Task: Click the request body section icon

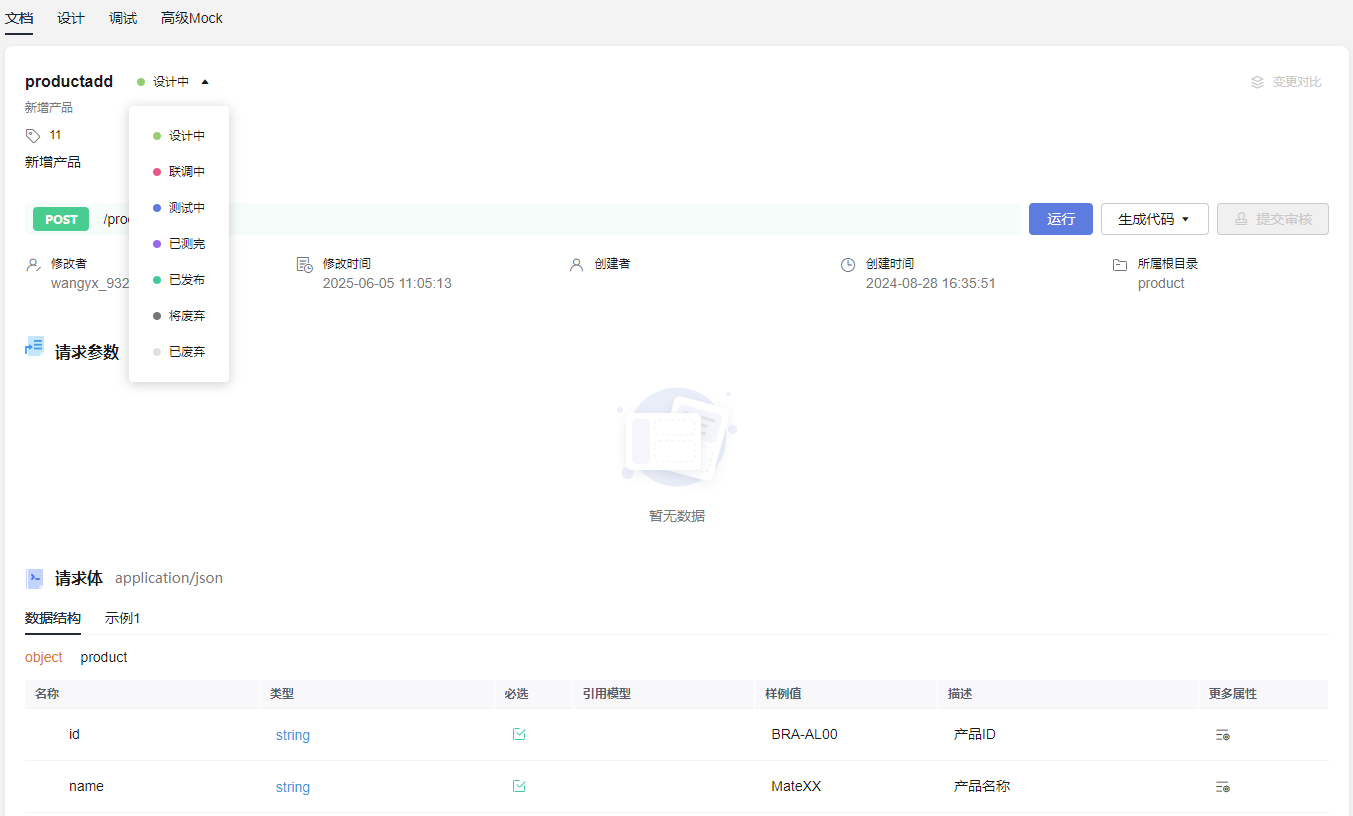Action: coord(34,578)
